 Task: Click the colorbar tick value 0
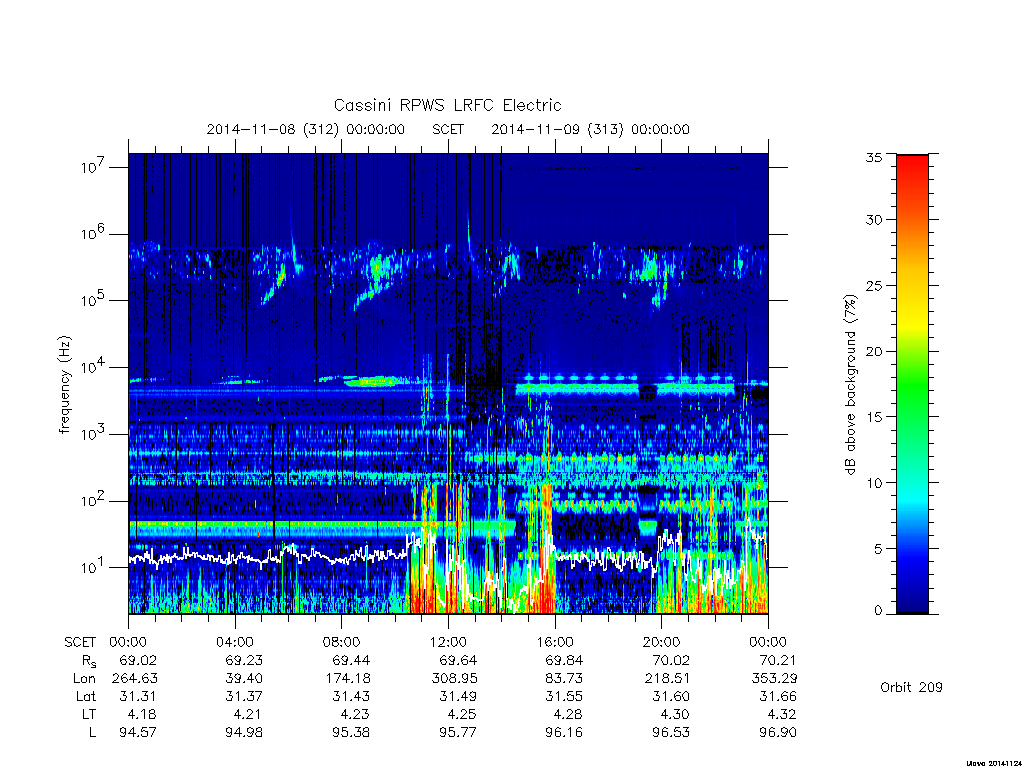(x=878, y=611)
